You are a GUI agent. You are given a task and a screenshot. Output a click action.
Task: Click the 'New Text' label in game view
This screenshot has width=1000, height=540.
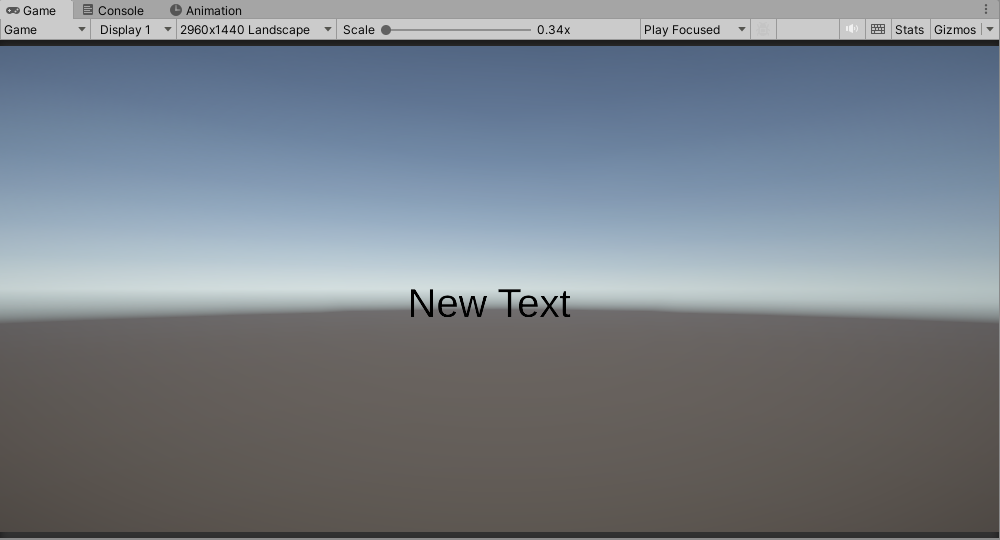tap(489, 303)
